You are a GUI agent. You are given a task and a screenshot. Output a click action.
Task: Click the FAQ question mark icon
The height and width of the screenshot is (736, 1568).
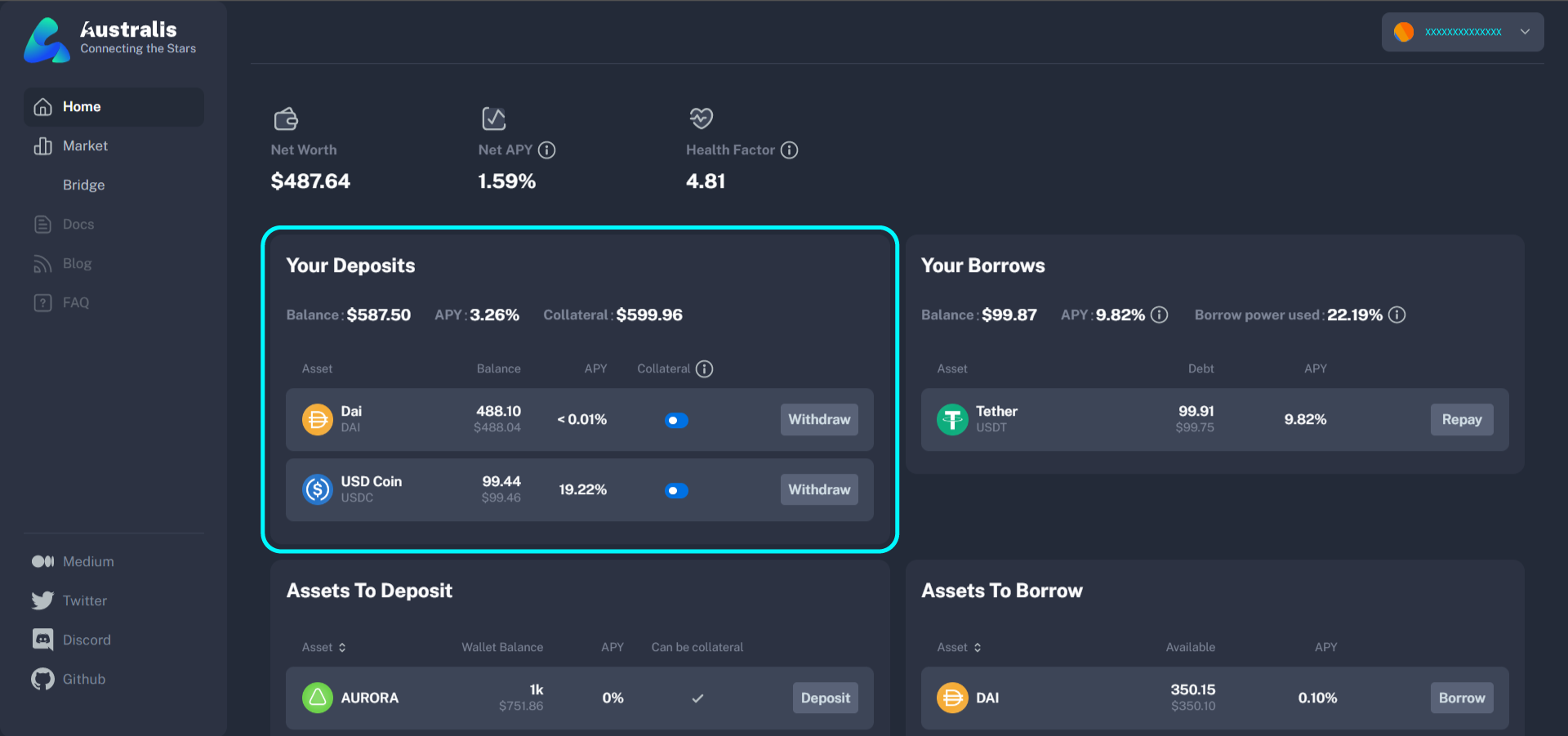[43, 303]
